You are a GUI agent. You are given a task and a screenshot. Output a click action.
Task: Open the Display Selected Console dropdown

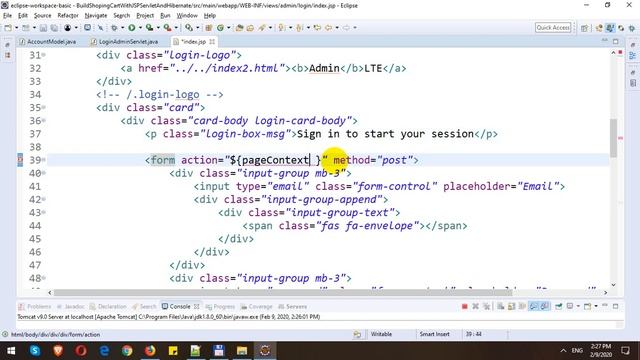[578, 306]
